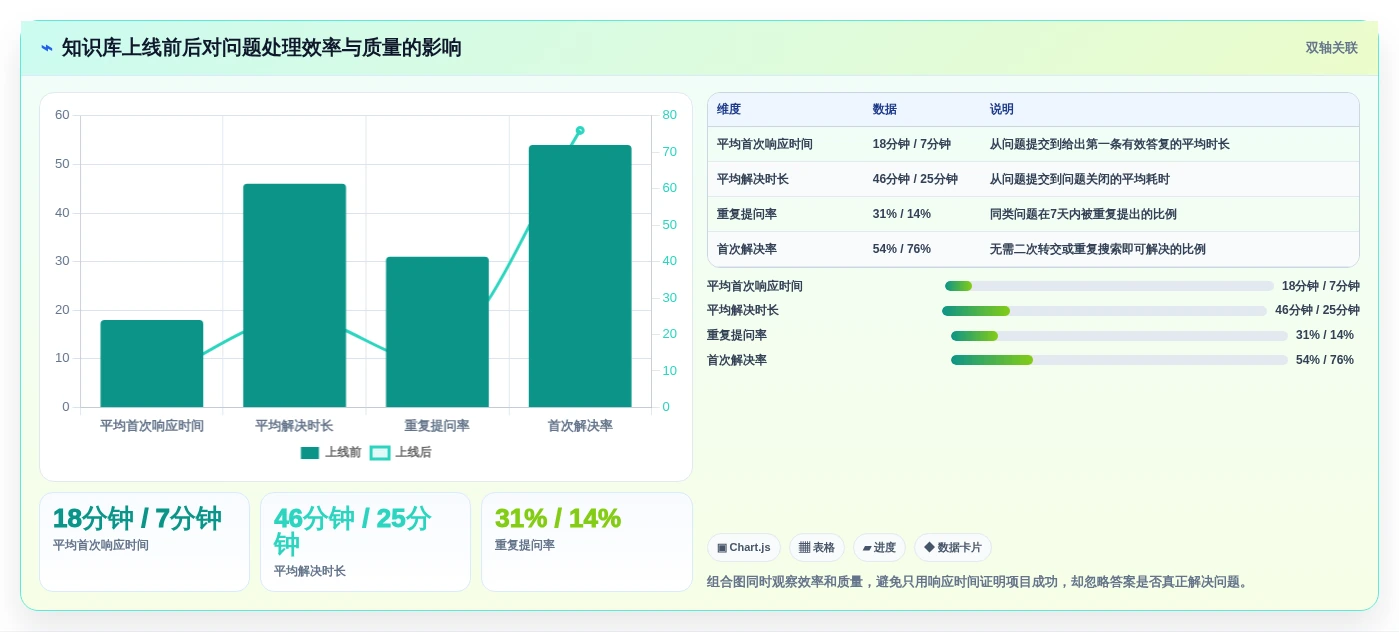Screen dimensions: 1399x632
Task: Click the 平均首次响应时间 bar in chart
Action: (152, 363)
